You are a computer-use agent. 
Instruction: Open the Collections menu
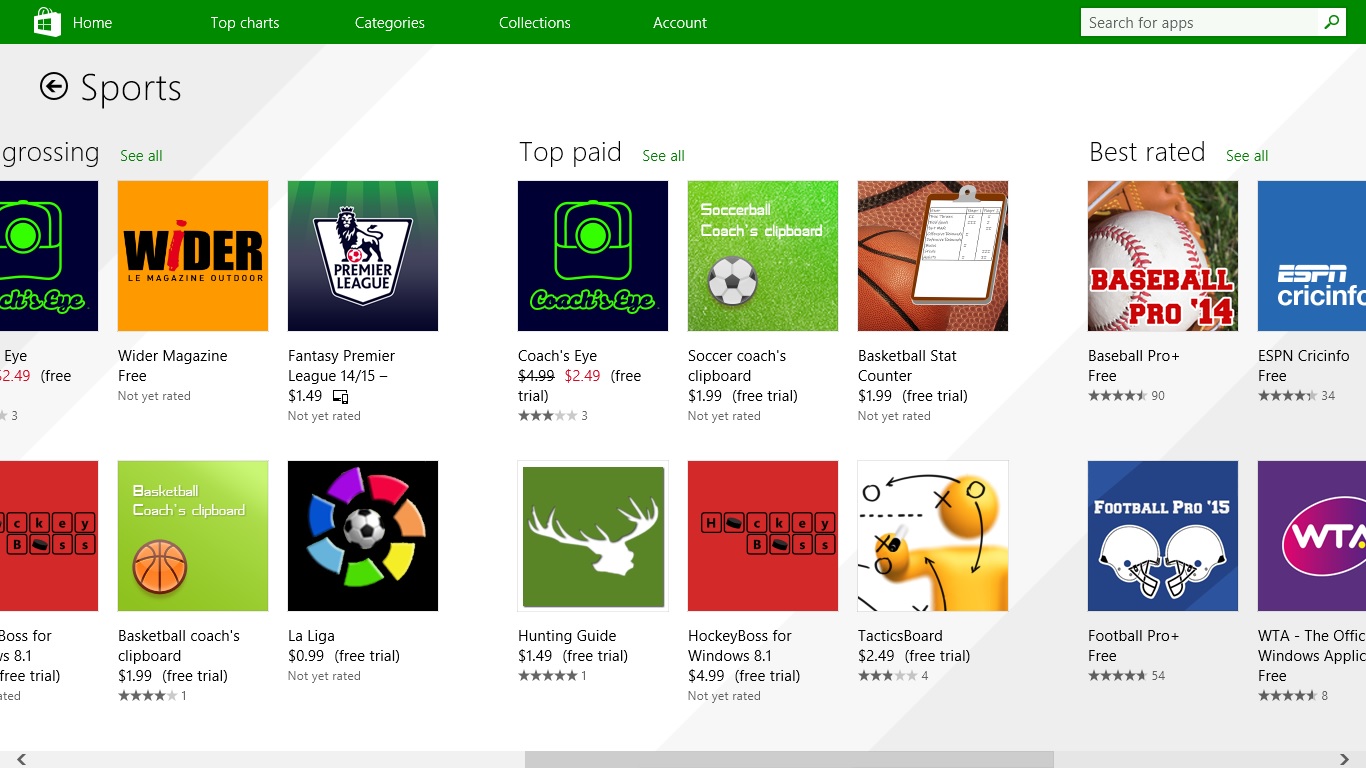pyautogui.click(x=535, y=22)
